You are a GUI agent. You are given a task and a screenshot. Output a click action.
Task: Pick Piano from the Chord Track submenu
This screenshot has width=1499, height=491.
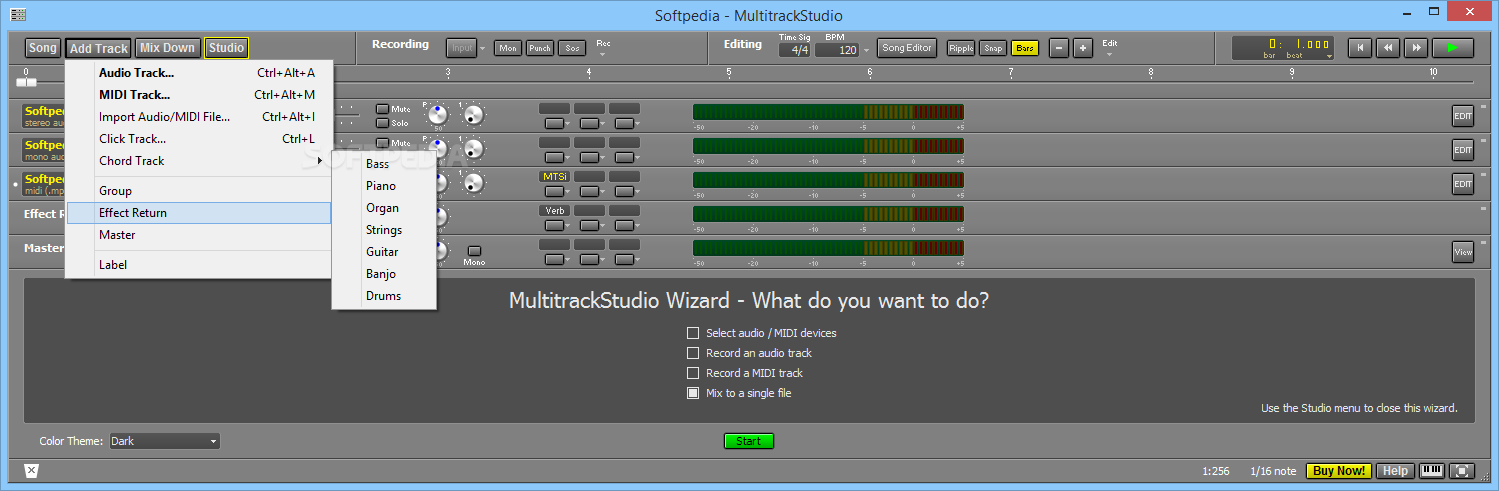click(x=384, y=186)
